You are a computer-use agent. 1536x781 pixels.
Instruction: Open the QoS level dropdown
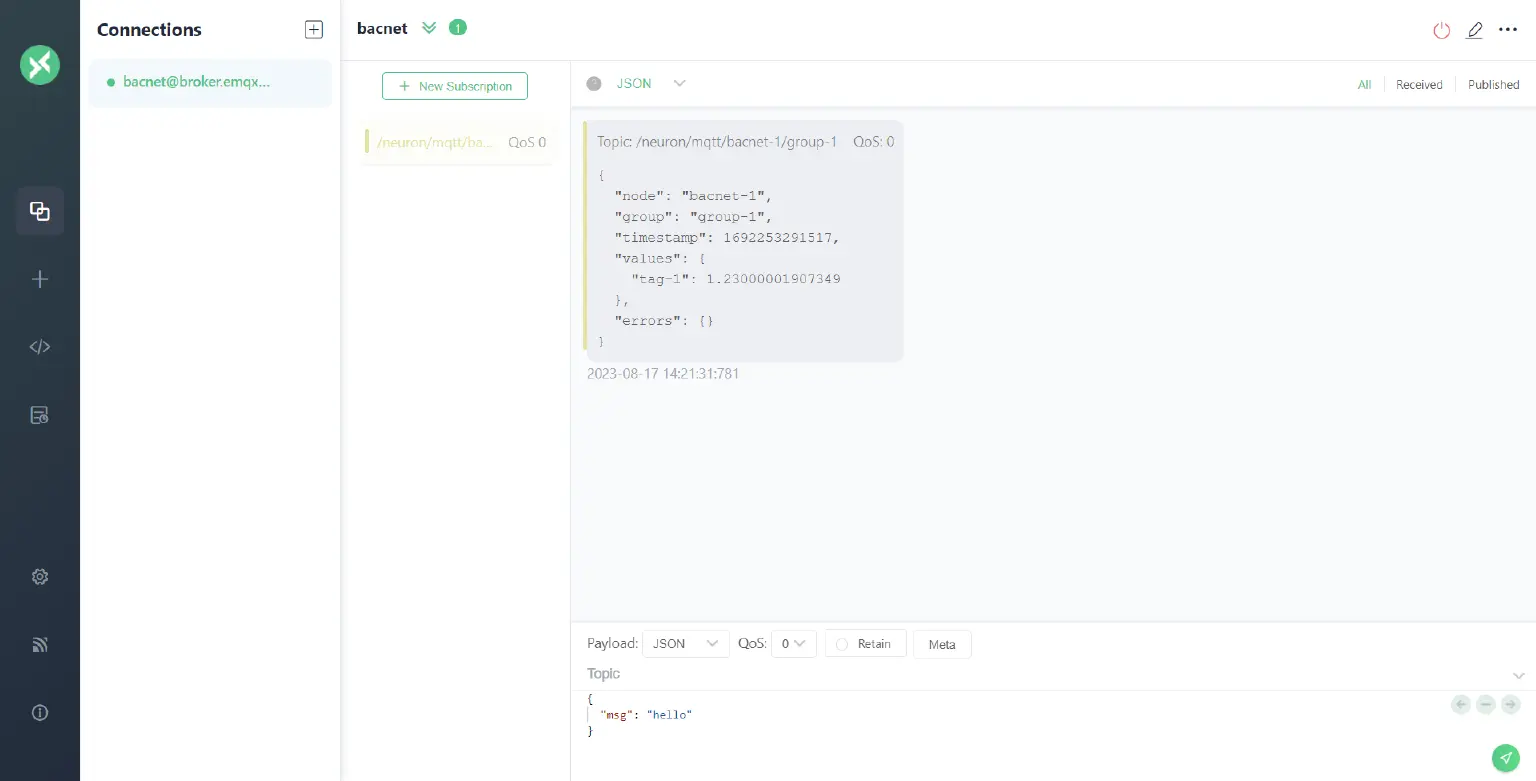coord(793,644)
